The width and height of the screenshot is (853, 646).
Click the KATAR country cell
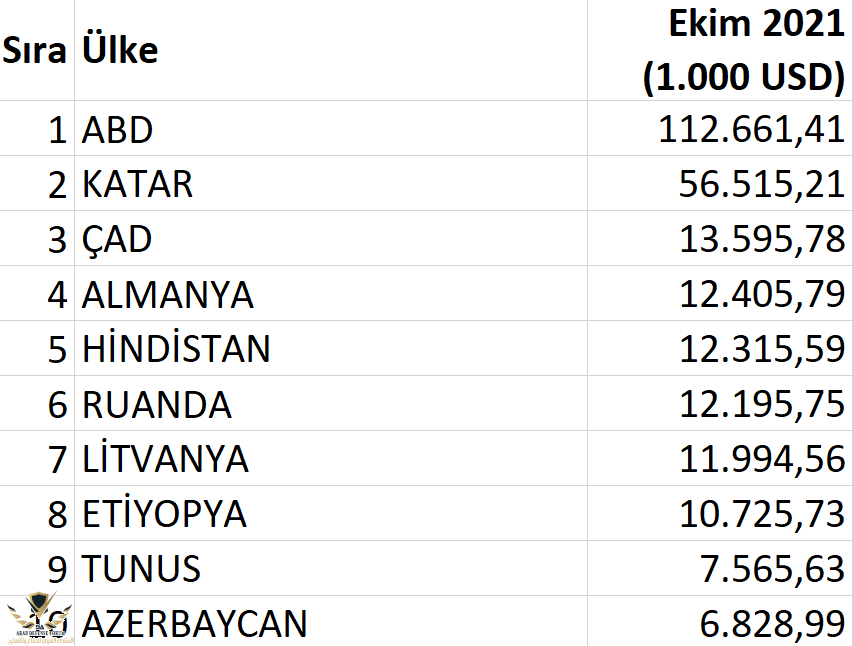[331, 183]
